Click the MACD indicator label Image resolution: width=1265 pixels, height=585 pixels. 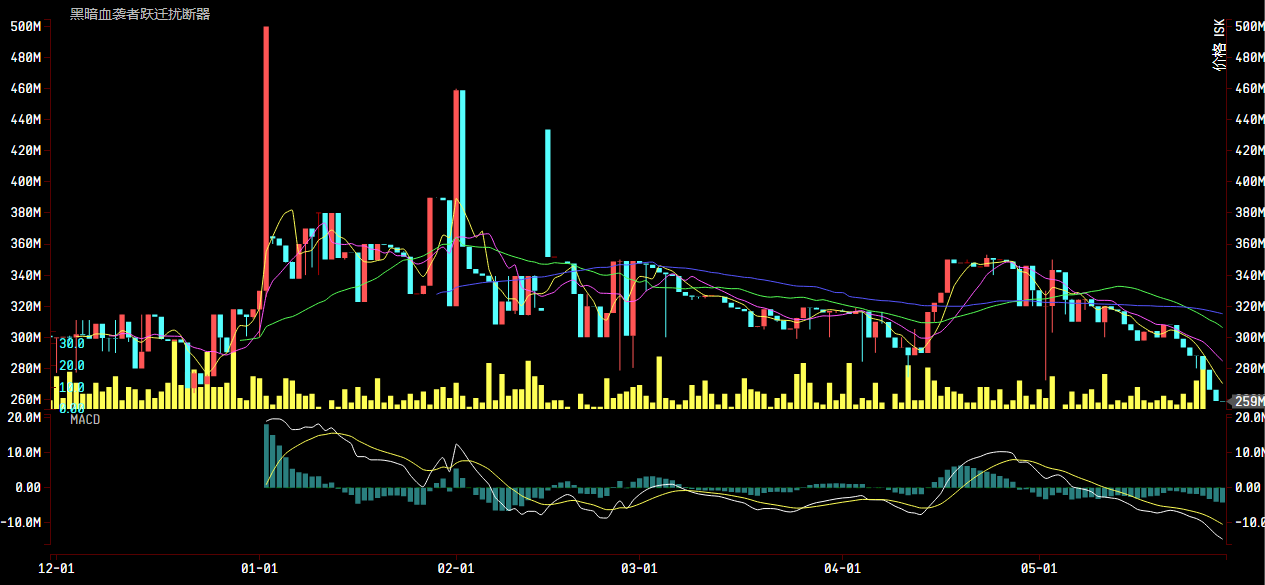85,420
